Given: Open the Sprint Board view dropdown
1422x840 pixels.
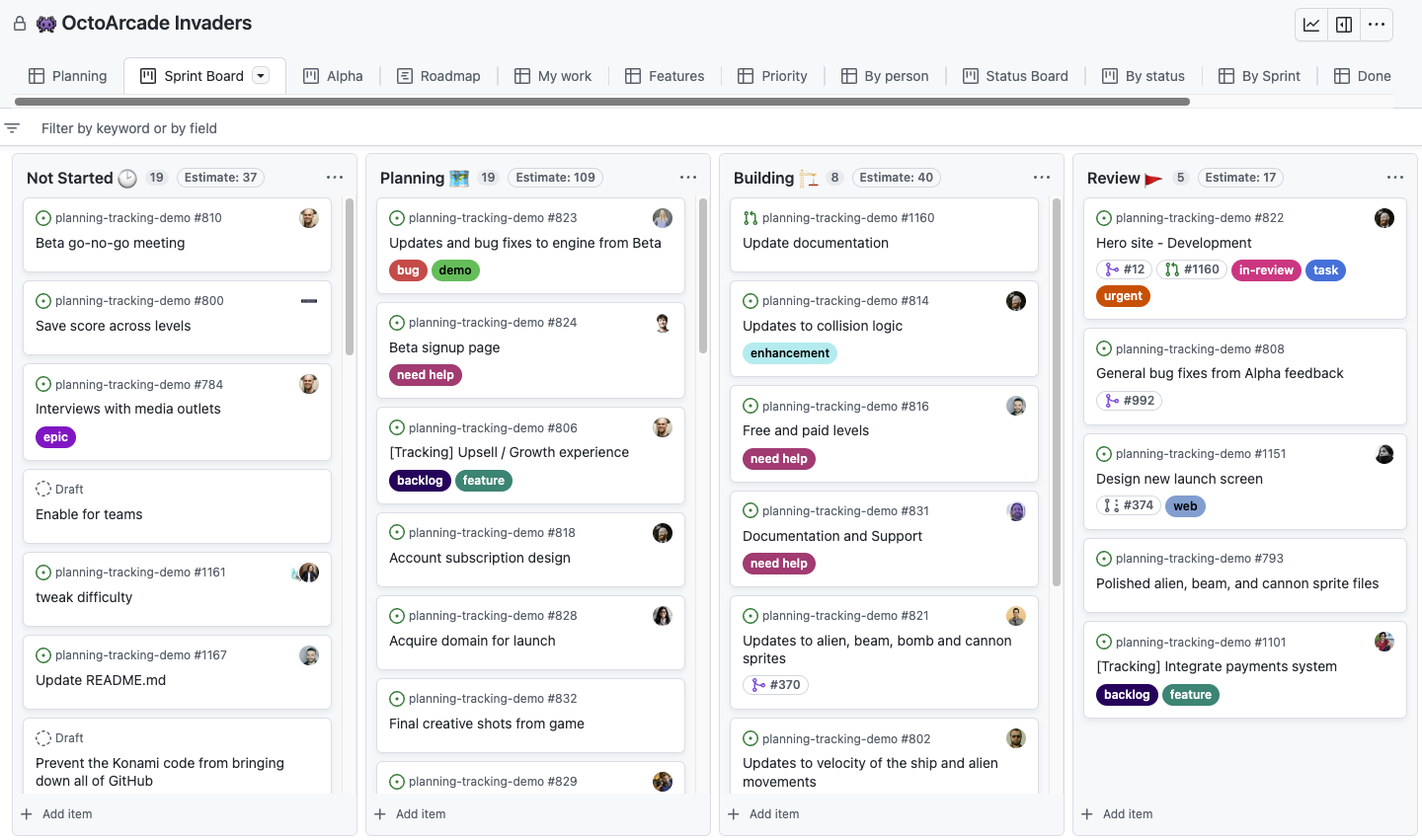Looking at the screenshot, I should pos(260,75).
